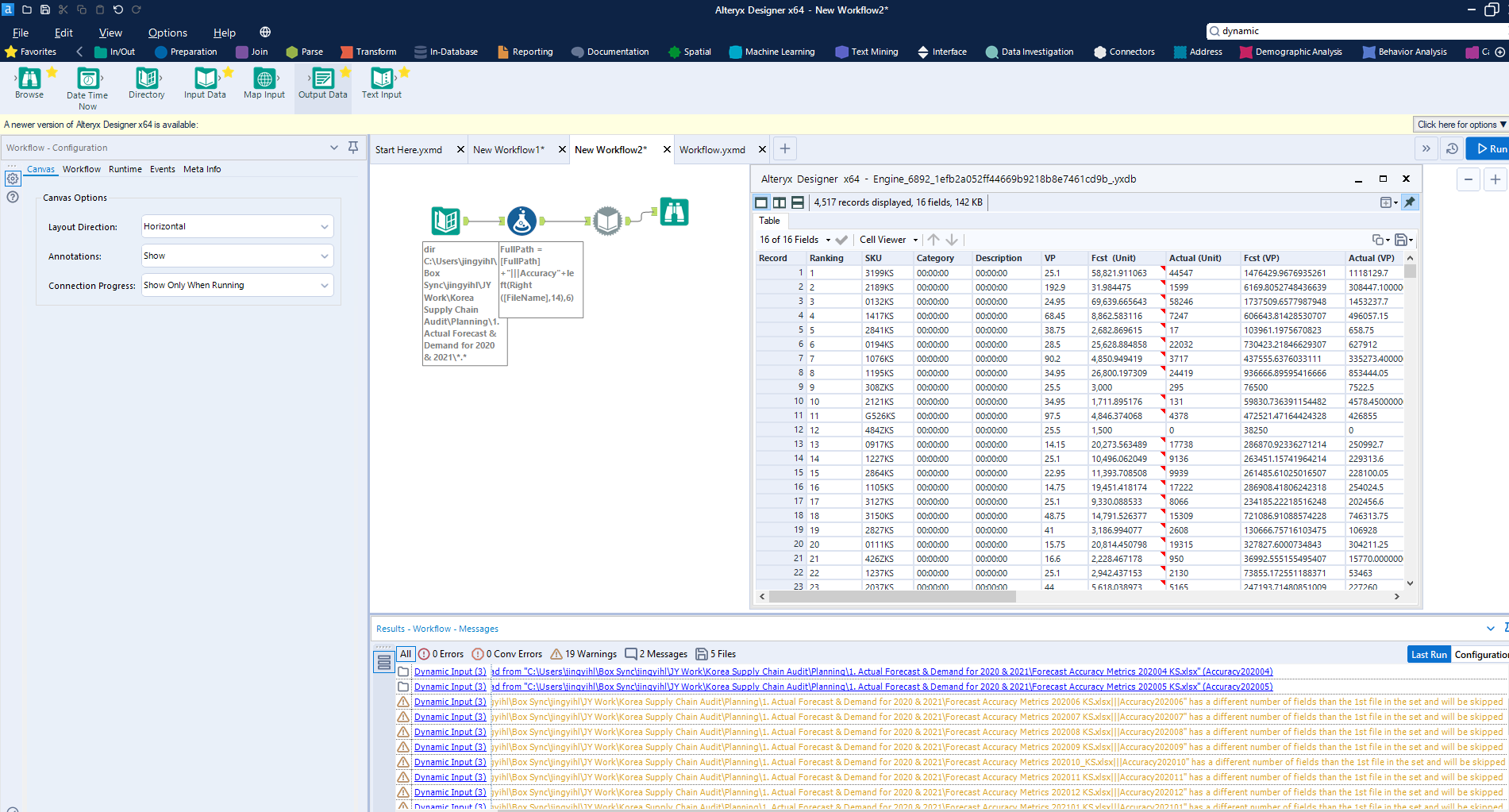Toggle the pin button in browse window

(x=1410, y=202)
